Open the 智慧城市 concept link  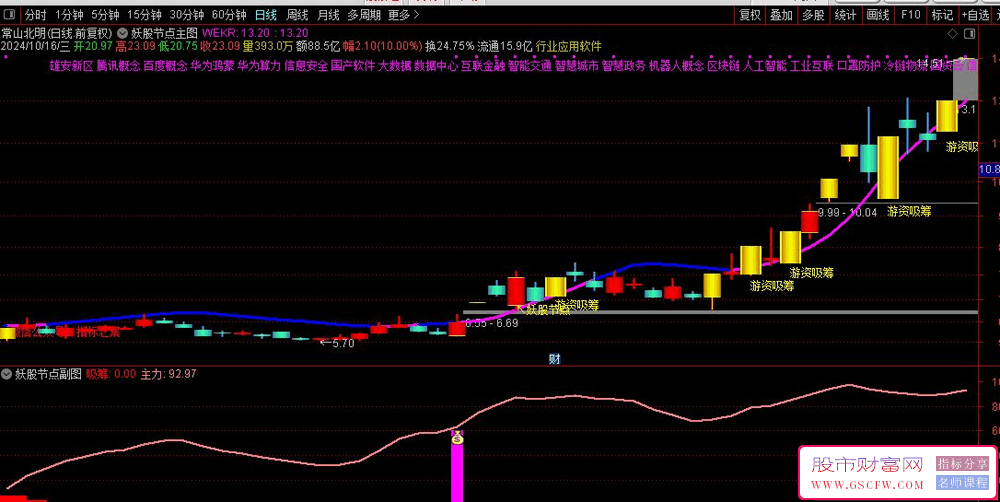(x=577, y=65)
